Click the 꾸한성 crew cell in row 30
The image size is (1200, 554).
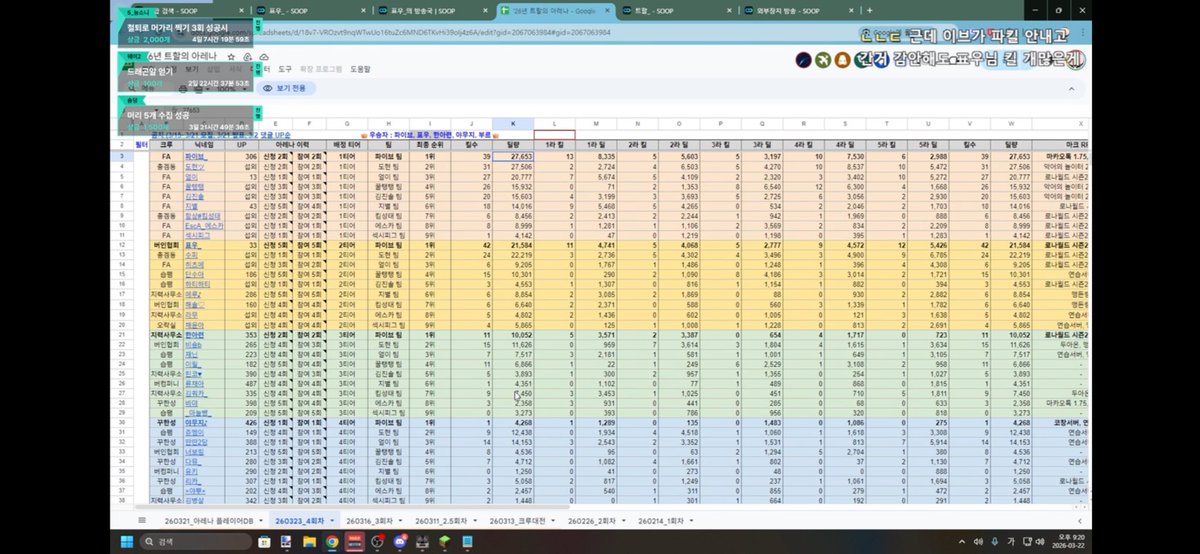(x=166, y=422)
